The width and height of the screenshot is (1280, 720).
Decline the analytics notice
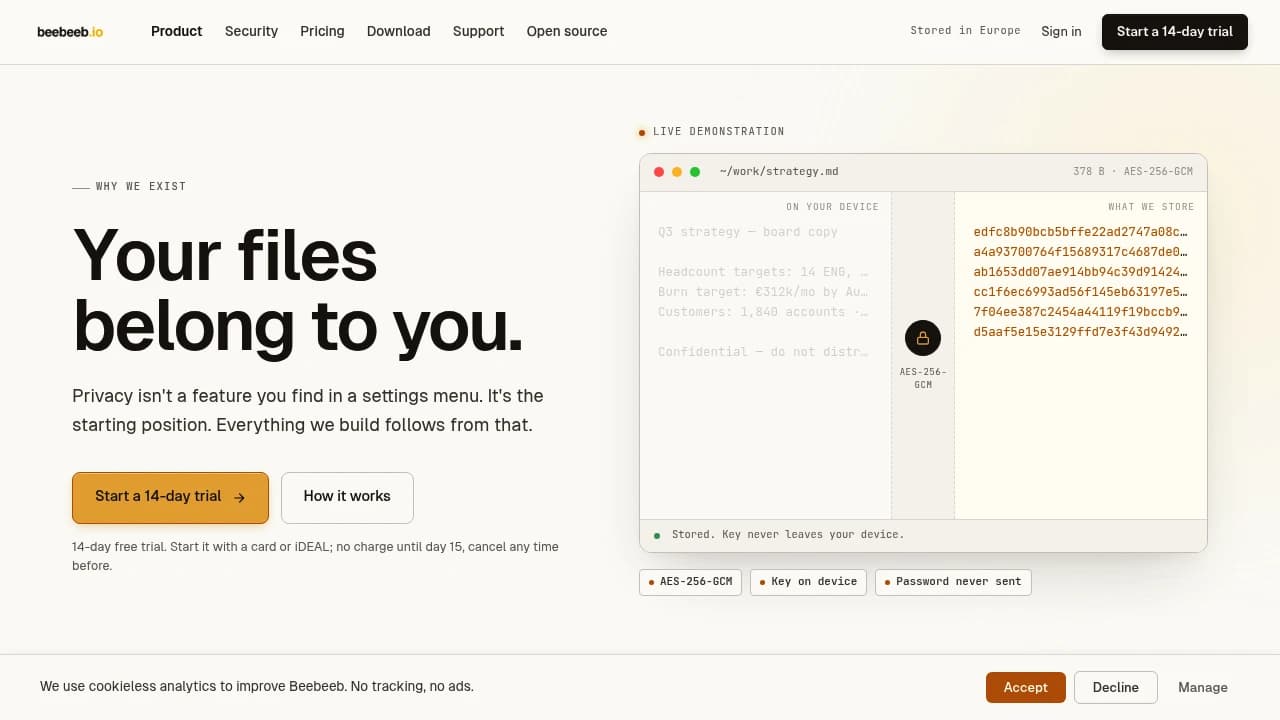point(1116,687)
